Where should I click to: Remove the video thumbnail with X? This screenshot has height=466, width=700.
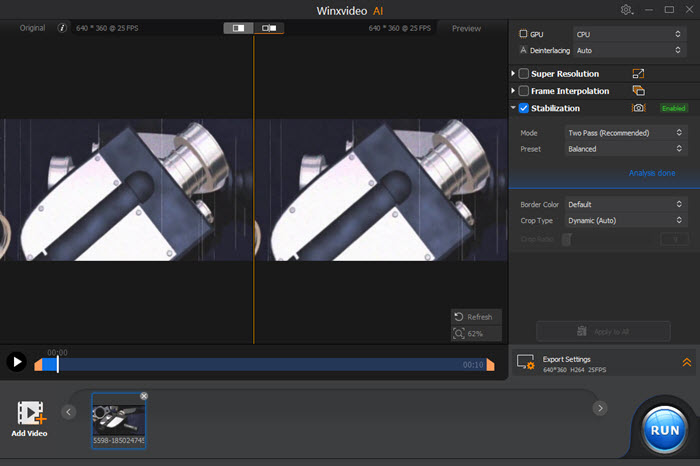[143, 396]
